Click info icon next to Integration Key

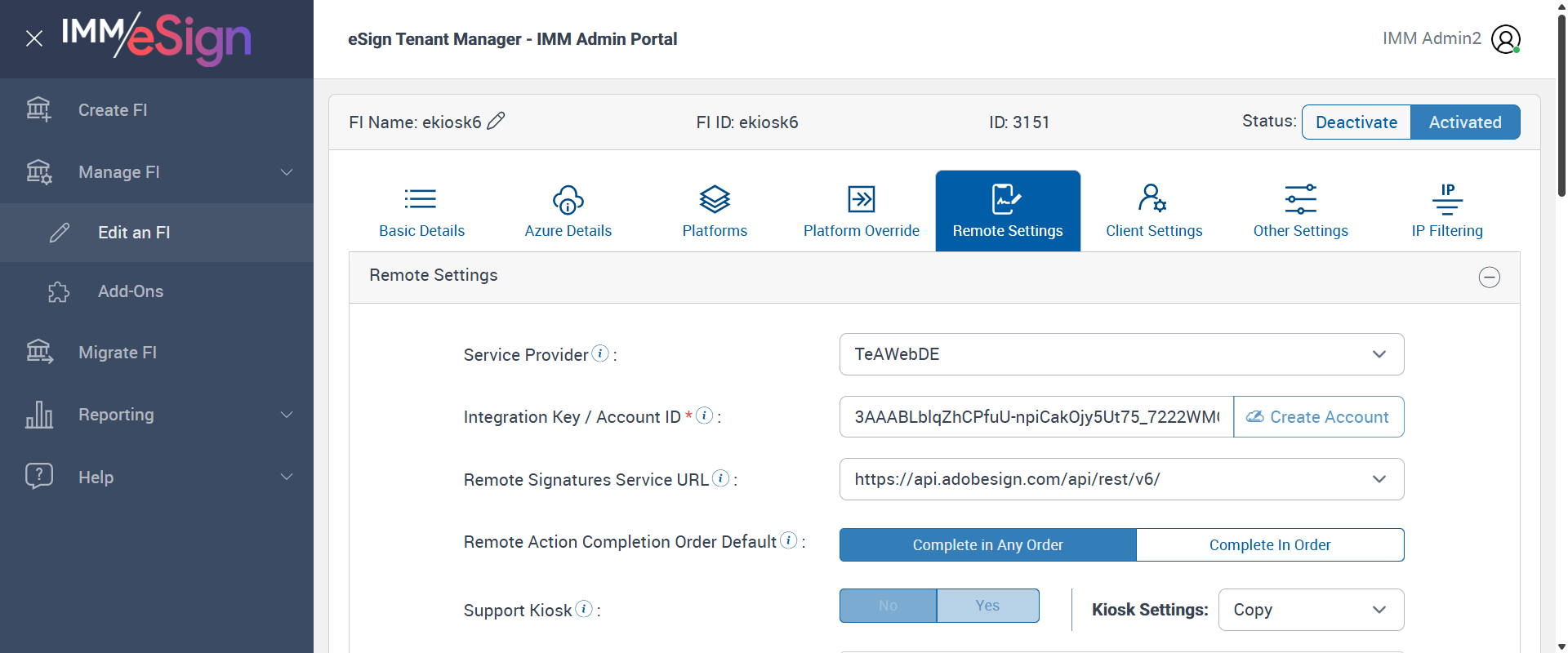[x=704, y=415]
